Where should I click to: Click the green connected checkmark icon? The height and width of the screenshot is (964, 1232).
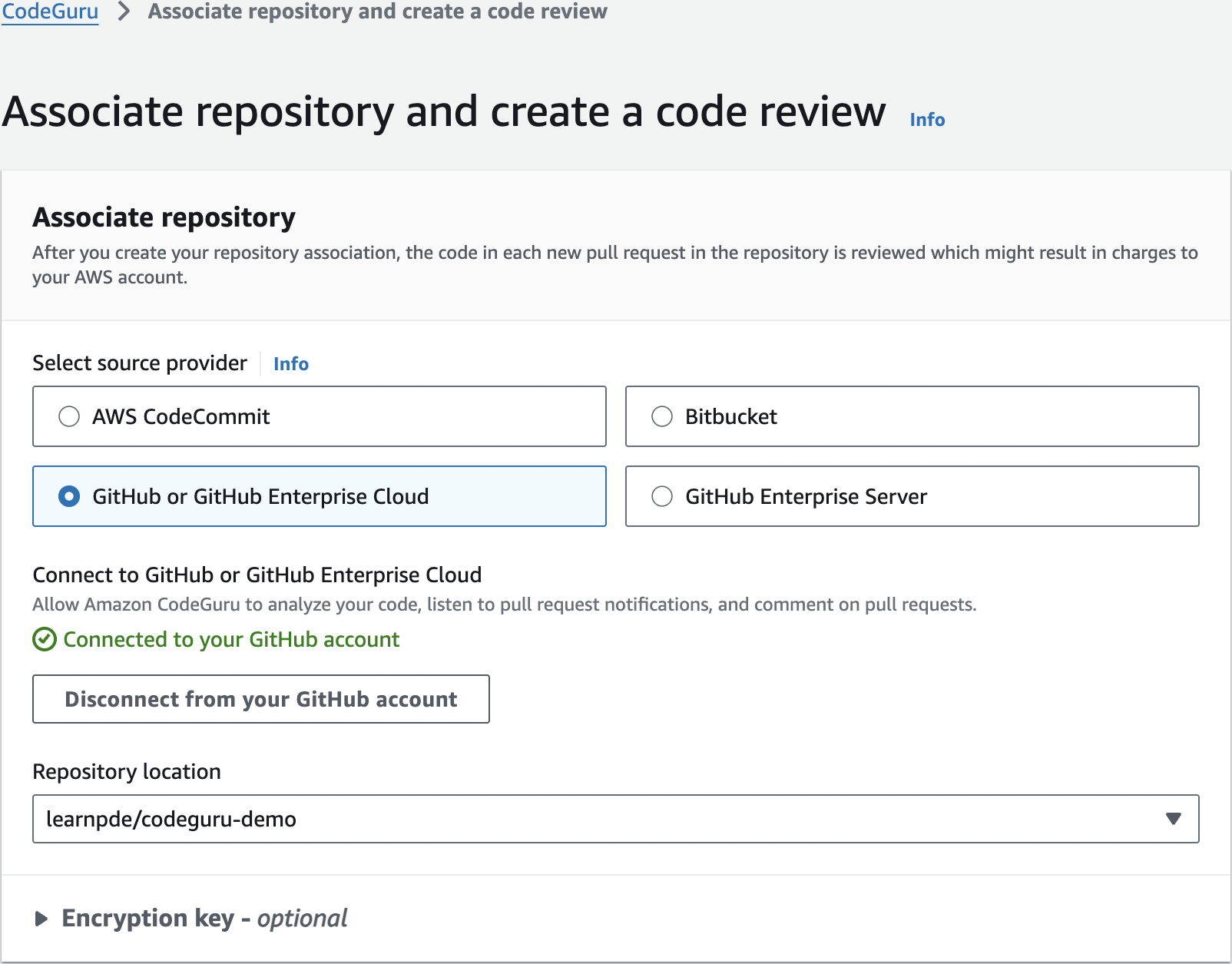(x=45, y=639)
